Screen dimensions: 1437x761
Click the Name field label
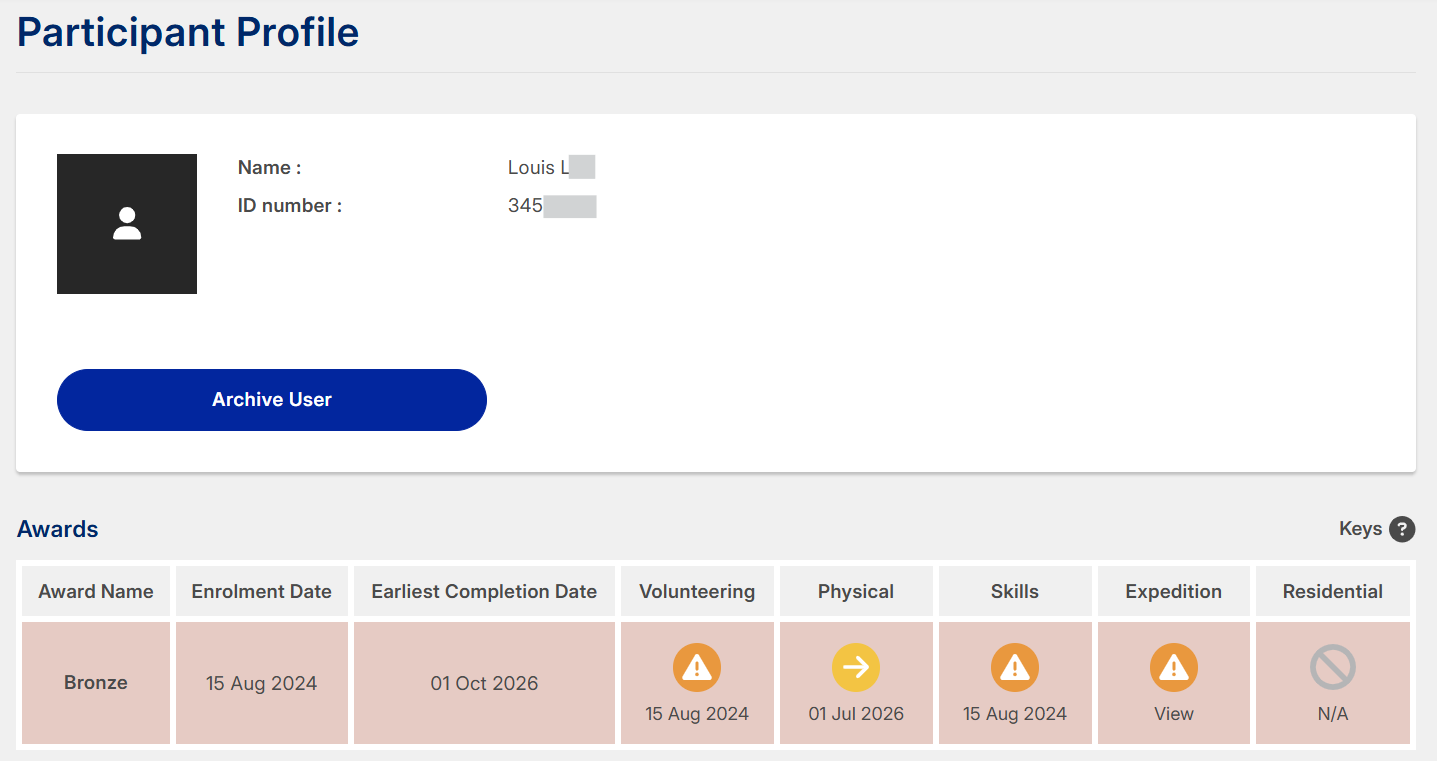[269, 168]
